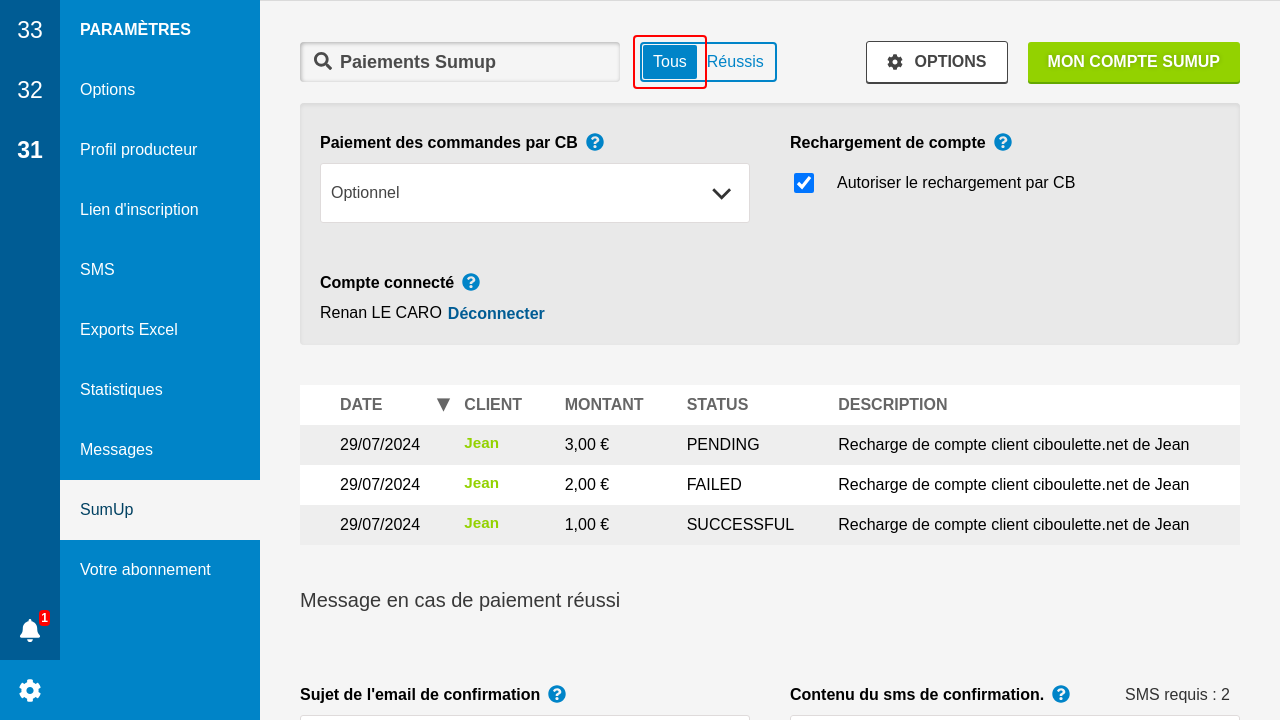Go to Profil producteur in sidebar
This screenshot has width=1280, height=720.
(138, 150)
